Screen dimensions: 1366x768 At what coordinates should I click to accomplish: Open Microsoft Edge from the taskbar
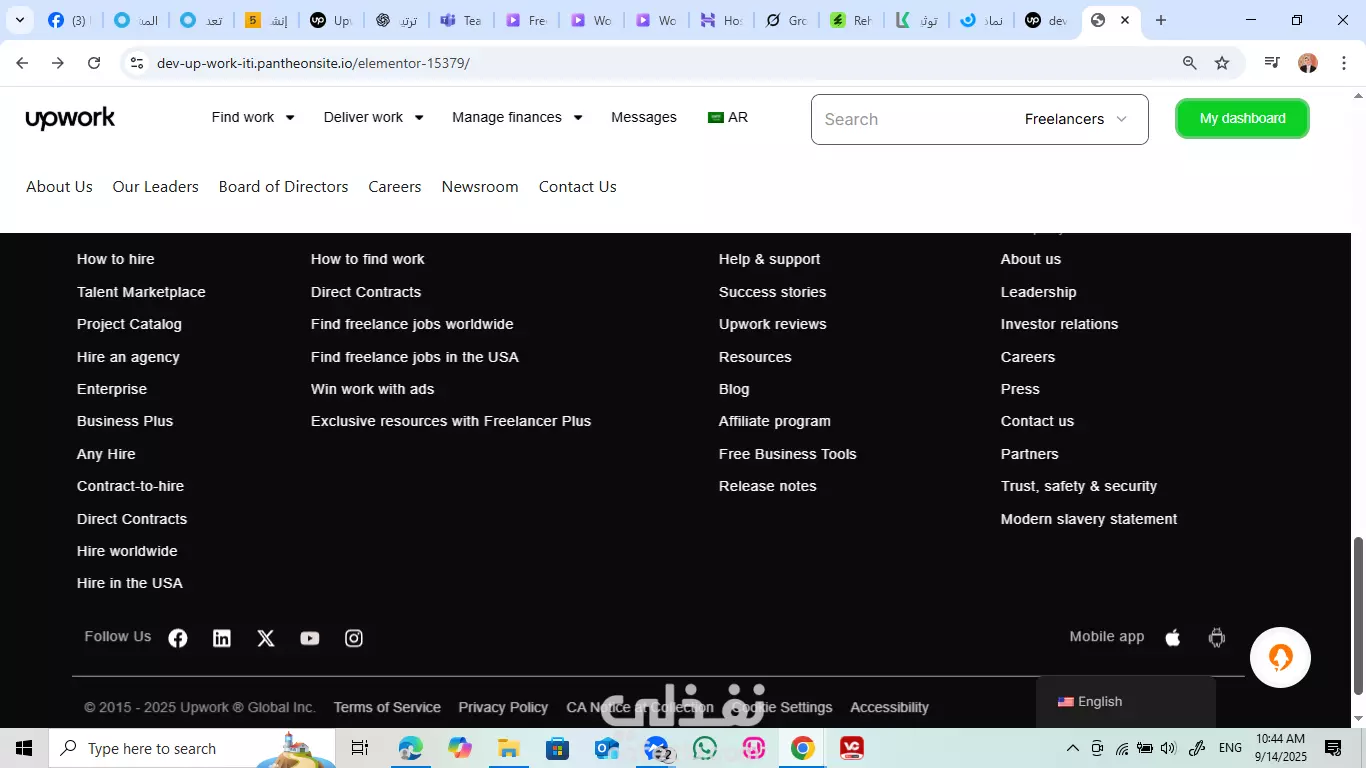pos(411,748)
